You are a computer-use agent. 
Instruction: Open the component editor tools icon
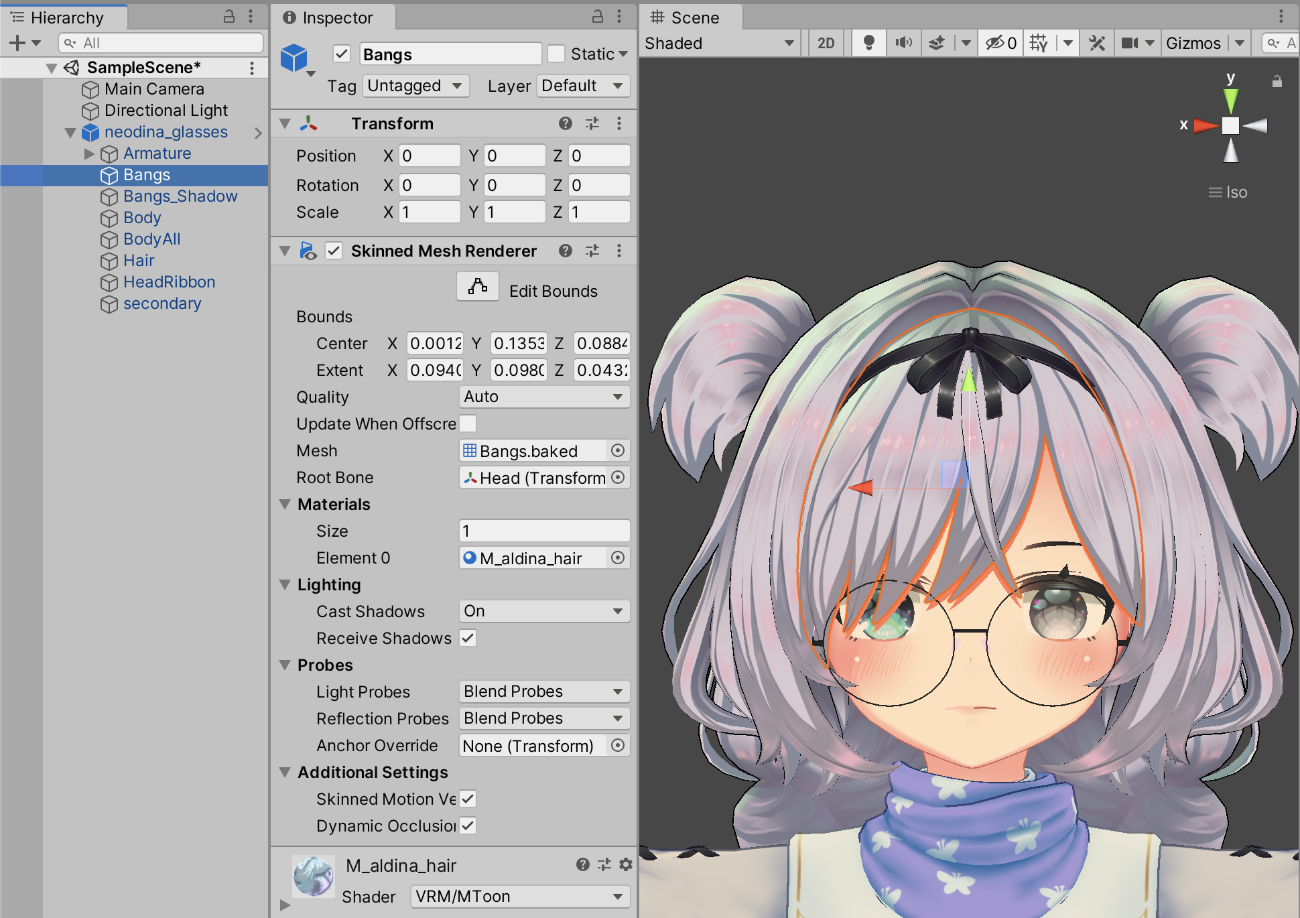pos(1097,43)
